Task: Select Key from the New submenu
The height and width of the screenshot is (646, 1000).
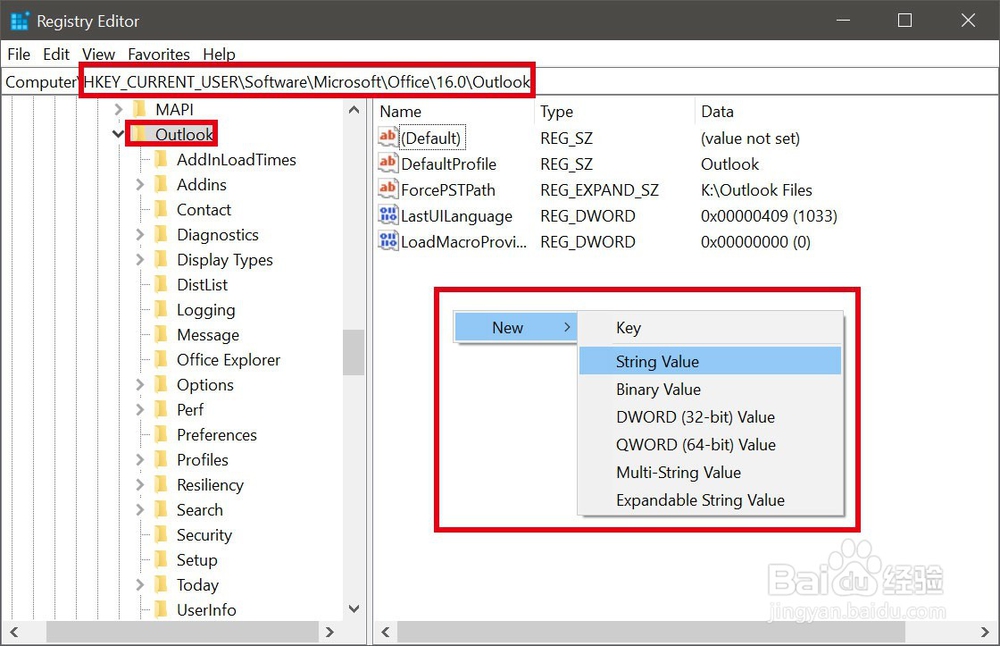Action: point(710,328)
